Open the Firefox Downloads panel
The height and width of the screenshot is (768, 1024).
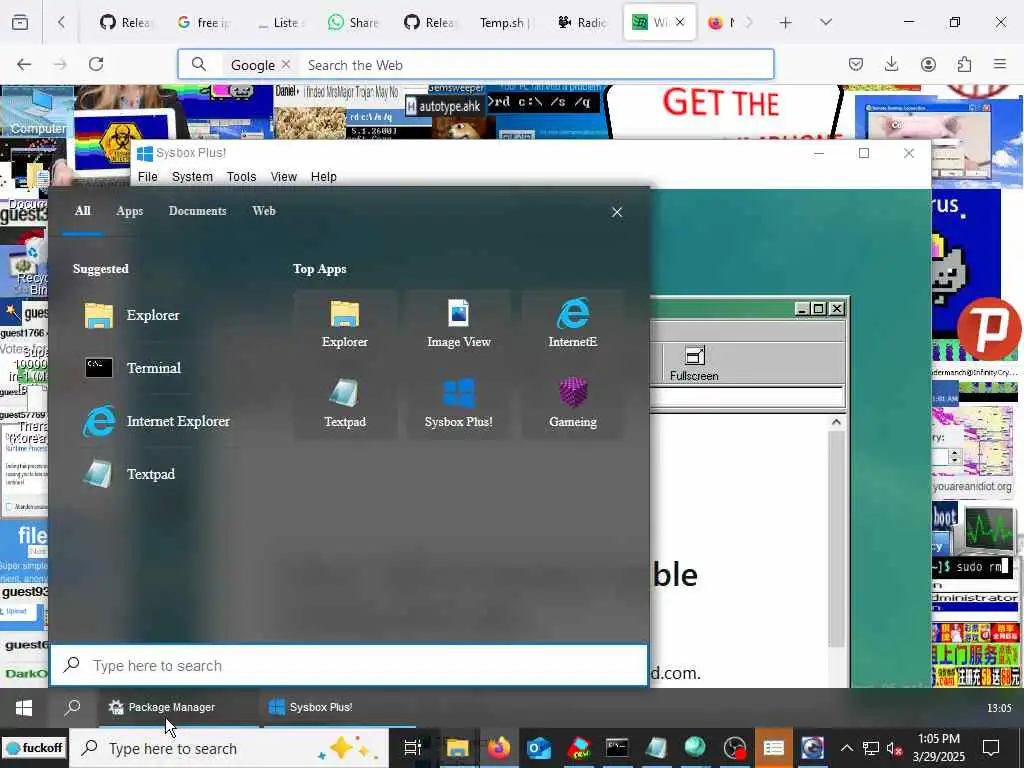point(891,64)
